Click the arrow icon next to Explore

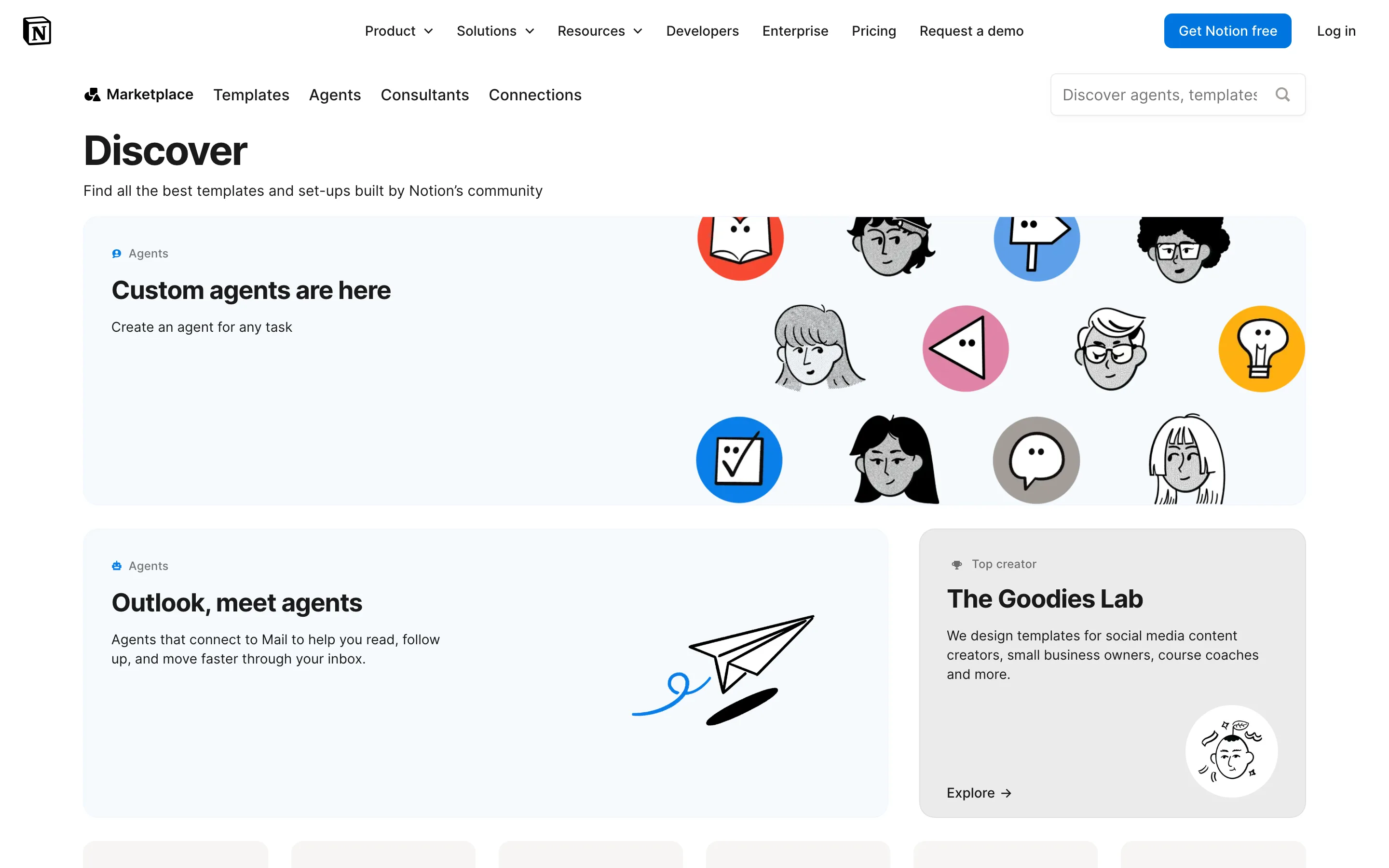pyautogui.click(x=1006, y=793)
